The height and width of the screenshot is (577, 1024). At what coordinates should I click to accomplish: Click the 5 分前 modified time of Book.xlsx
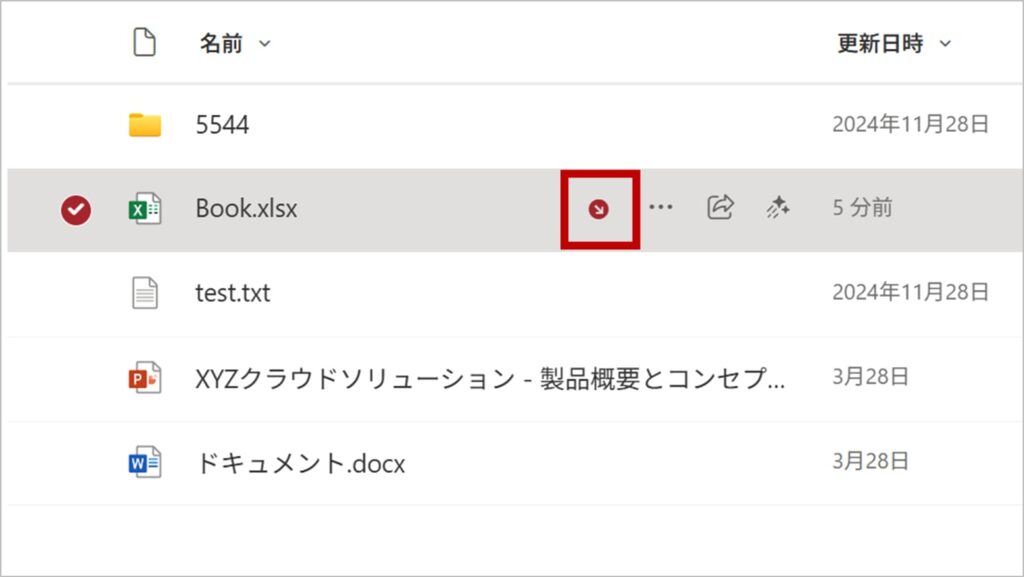[862, 208]
